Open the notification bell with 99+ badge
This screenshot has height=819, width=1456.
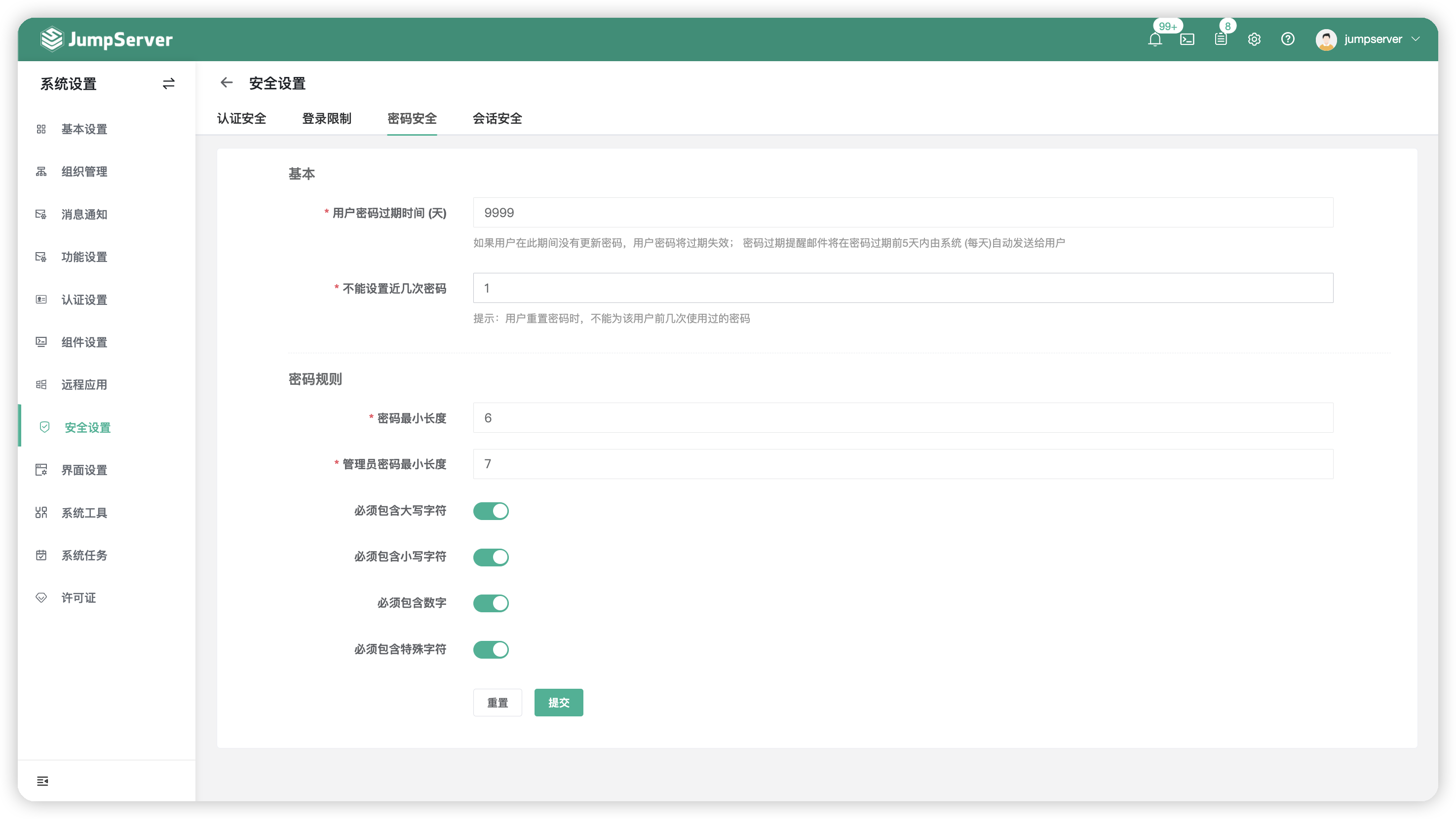(1155, 39)
